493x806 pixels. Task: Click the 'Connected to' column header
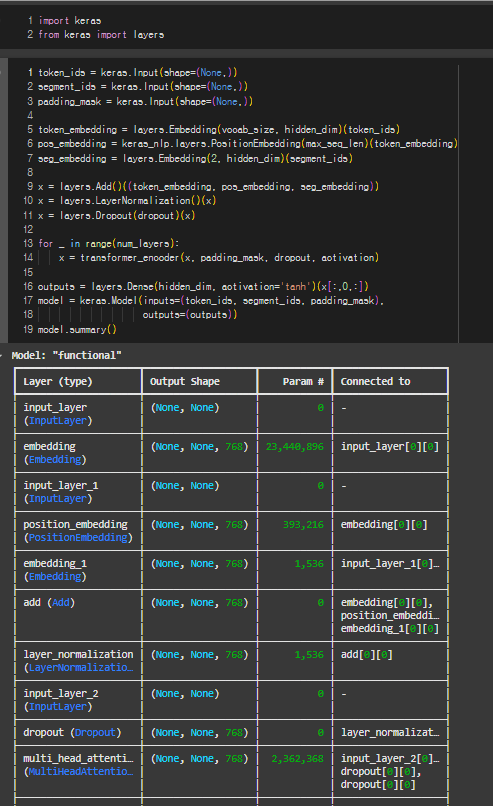(375, 381)
